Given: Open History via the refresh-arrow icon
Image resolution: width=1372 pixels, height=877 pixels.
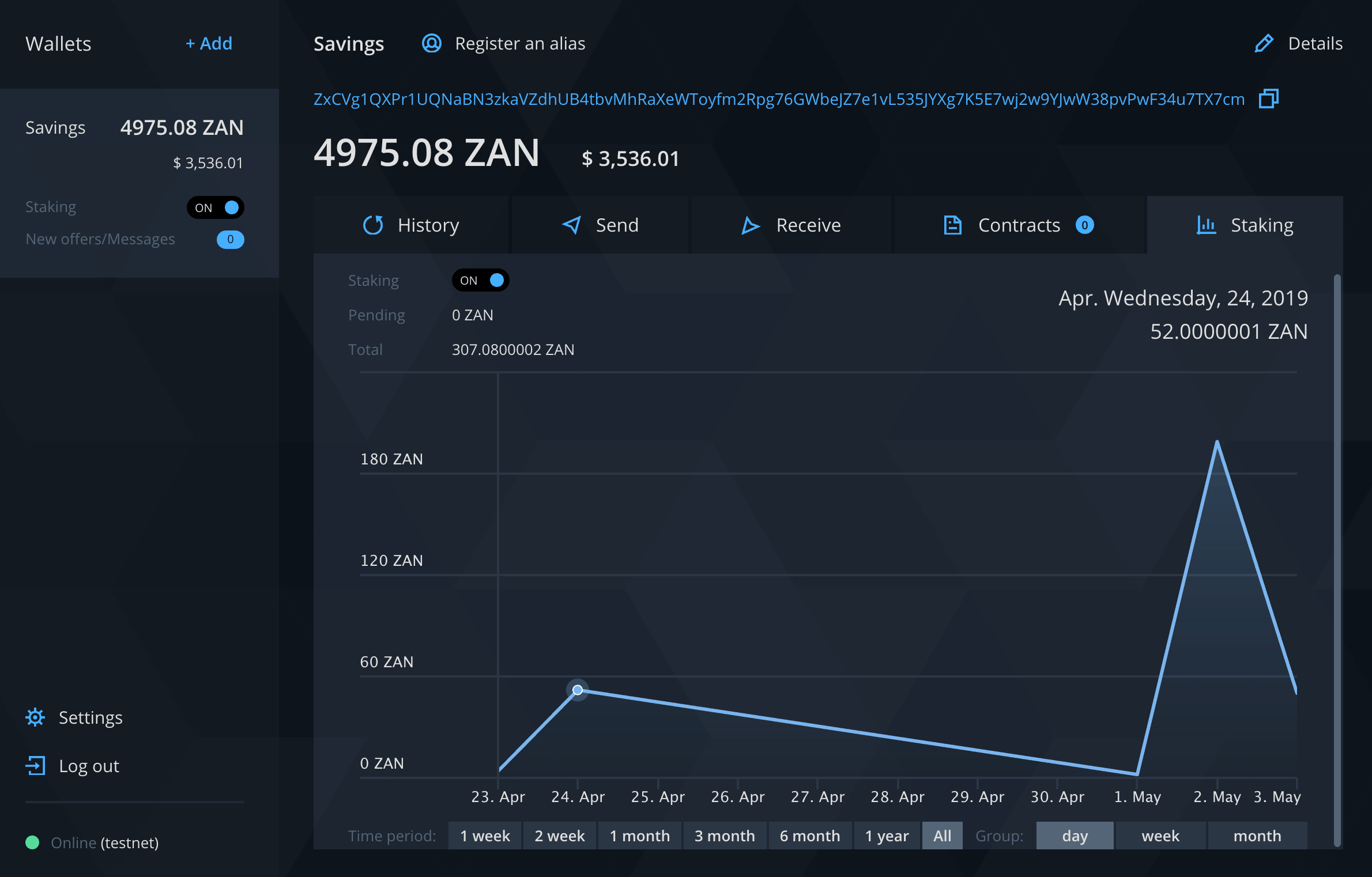Looking at the screenshot, I should 372,225.
